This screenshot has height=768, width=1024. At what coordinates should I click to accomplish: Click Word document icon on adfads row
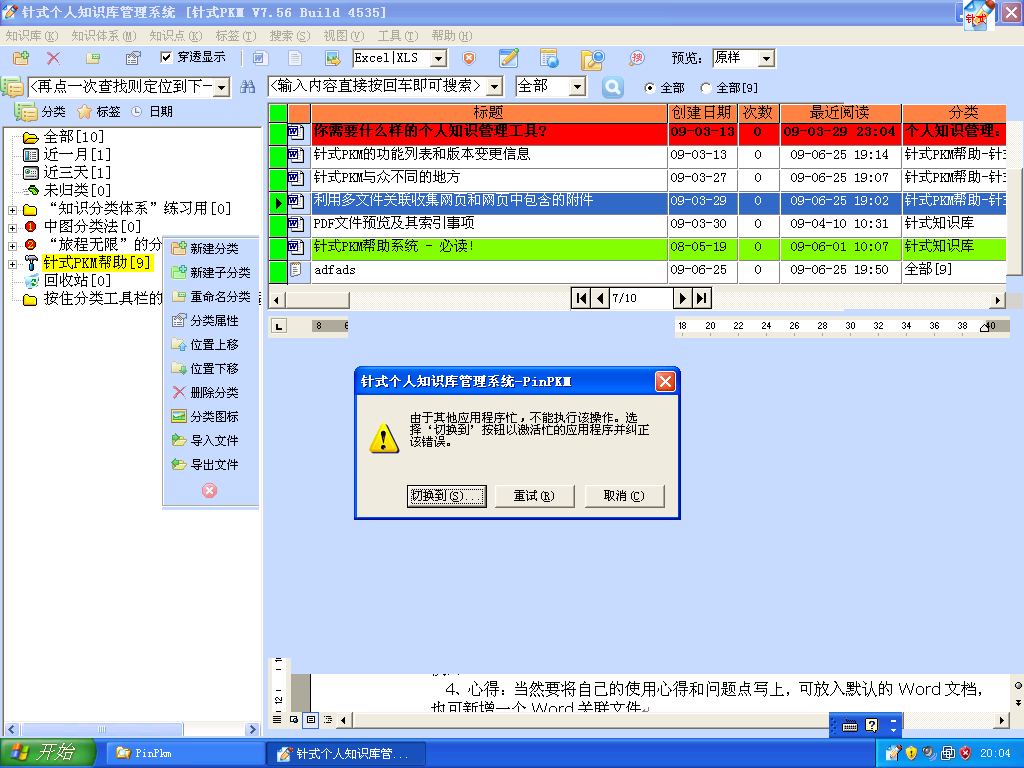pos(295,270)
